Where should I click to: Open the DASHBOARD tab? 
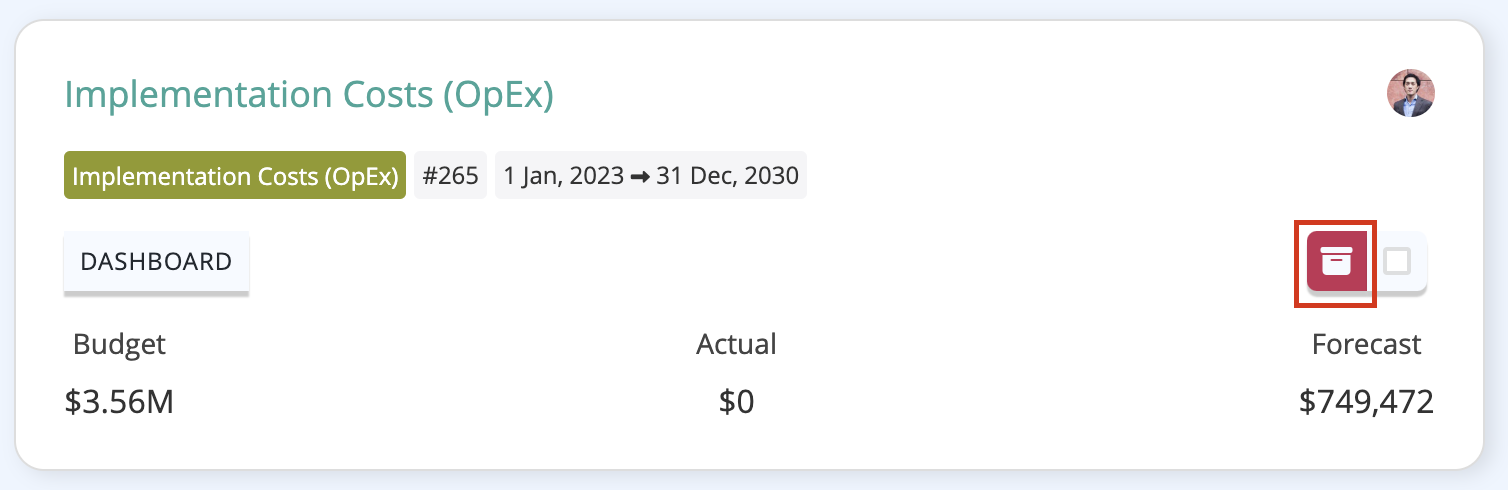tap(156, 262)
